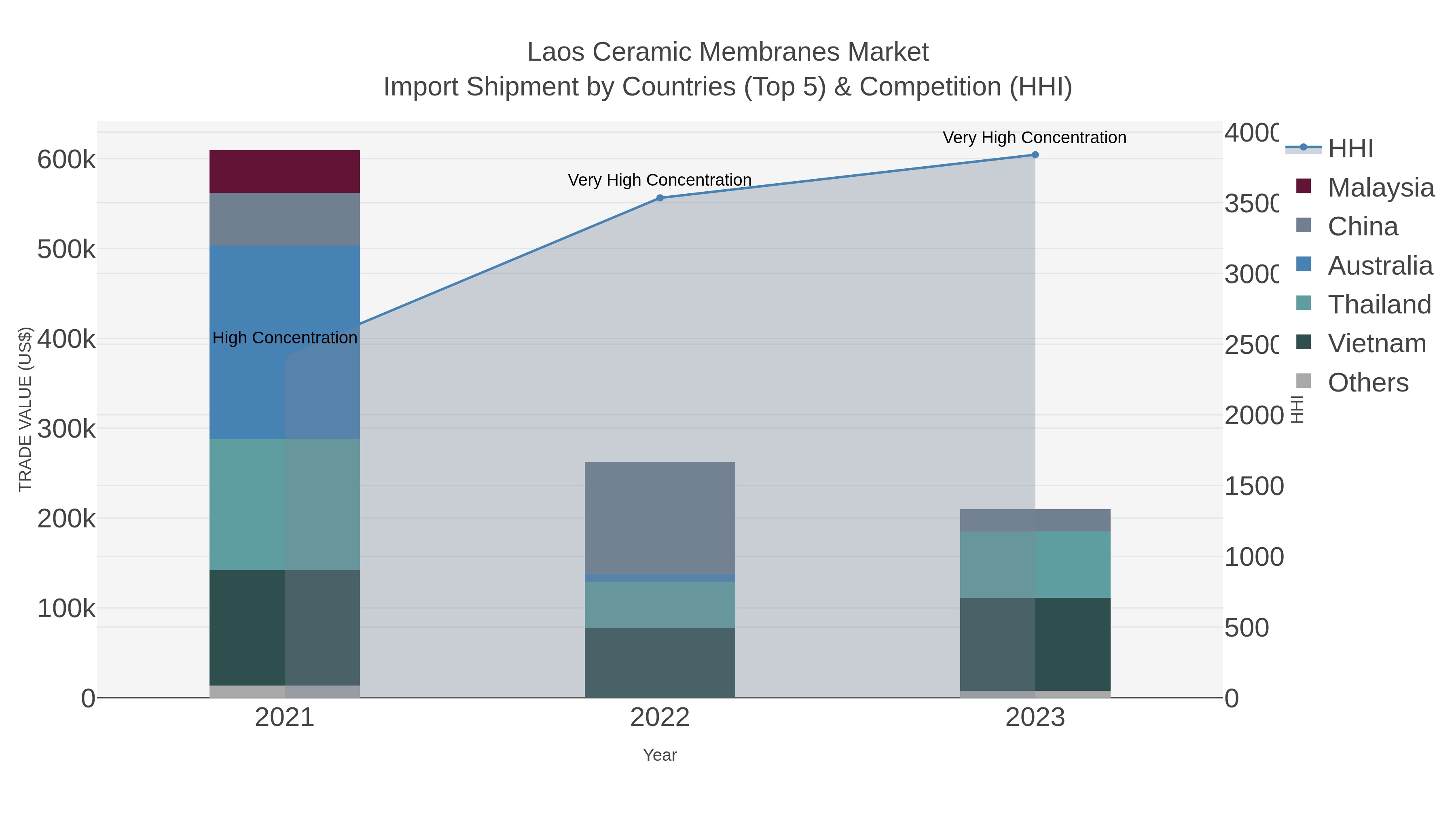Click the 2021 x-axis label
The width and height of the screenshot is (1456, 819).
point(284,718)
